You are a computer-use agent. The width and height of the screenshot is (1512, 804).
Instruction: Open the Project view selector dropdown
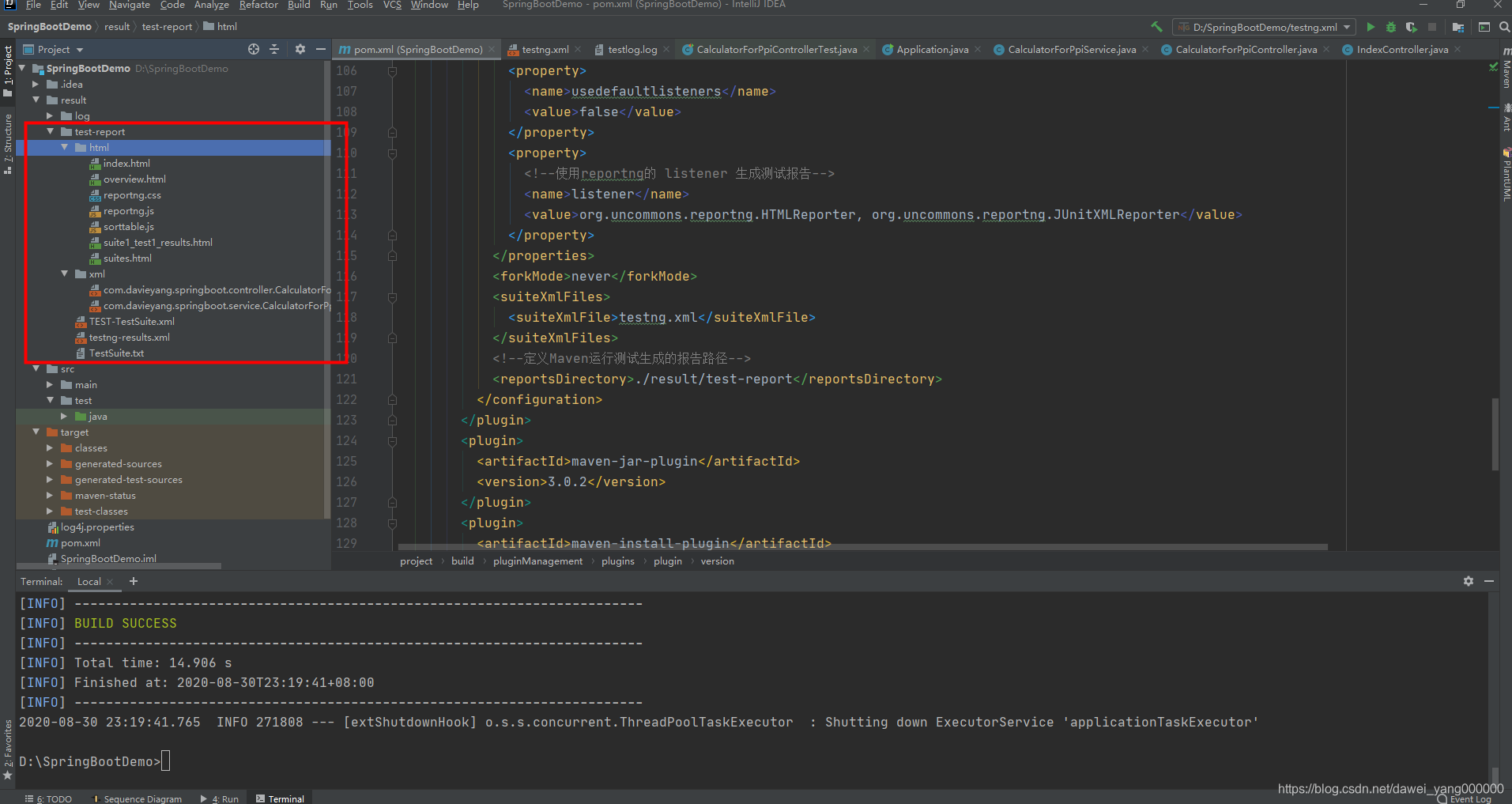point(53,49)
